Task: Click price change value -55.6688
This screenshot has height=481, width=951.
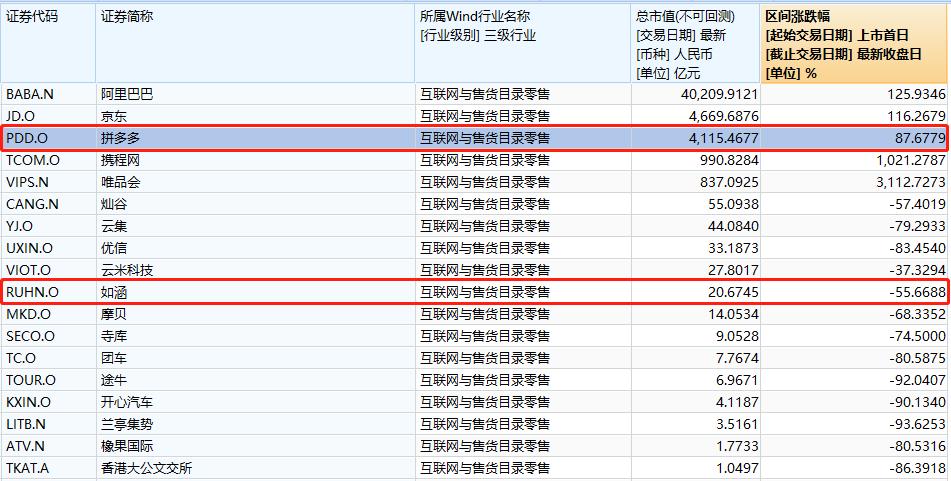Action: tap(917, 292)
